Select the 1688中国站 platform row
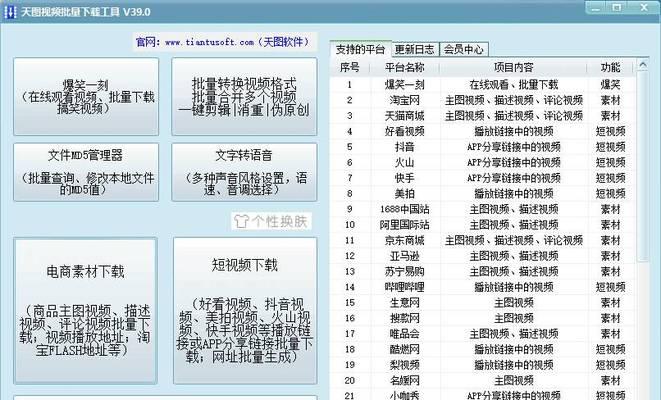This screenshot has height=400, width=661. (x=483, y=209)
